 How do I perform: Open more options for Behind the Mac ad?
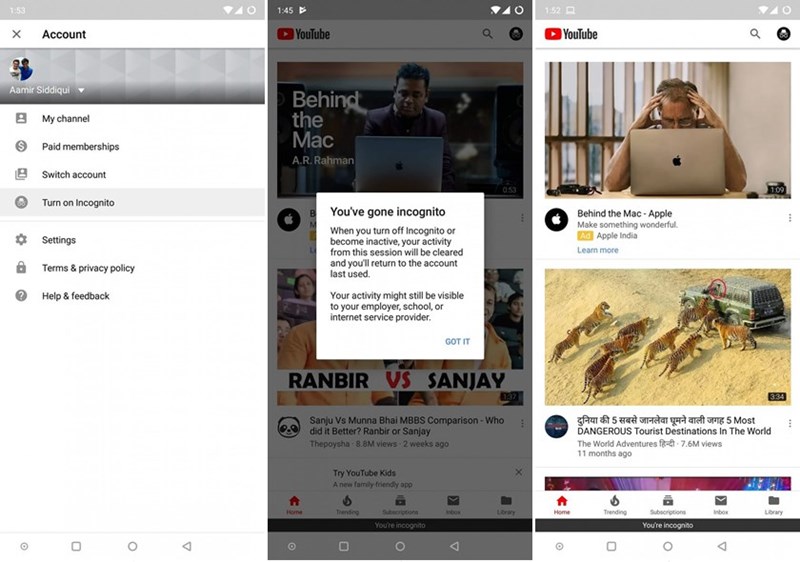[790, 218]
